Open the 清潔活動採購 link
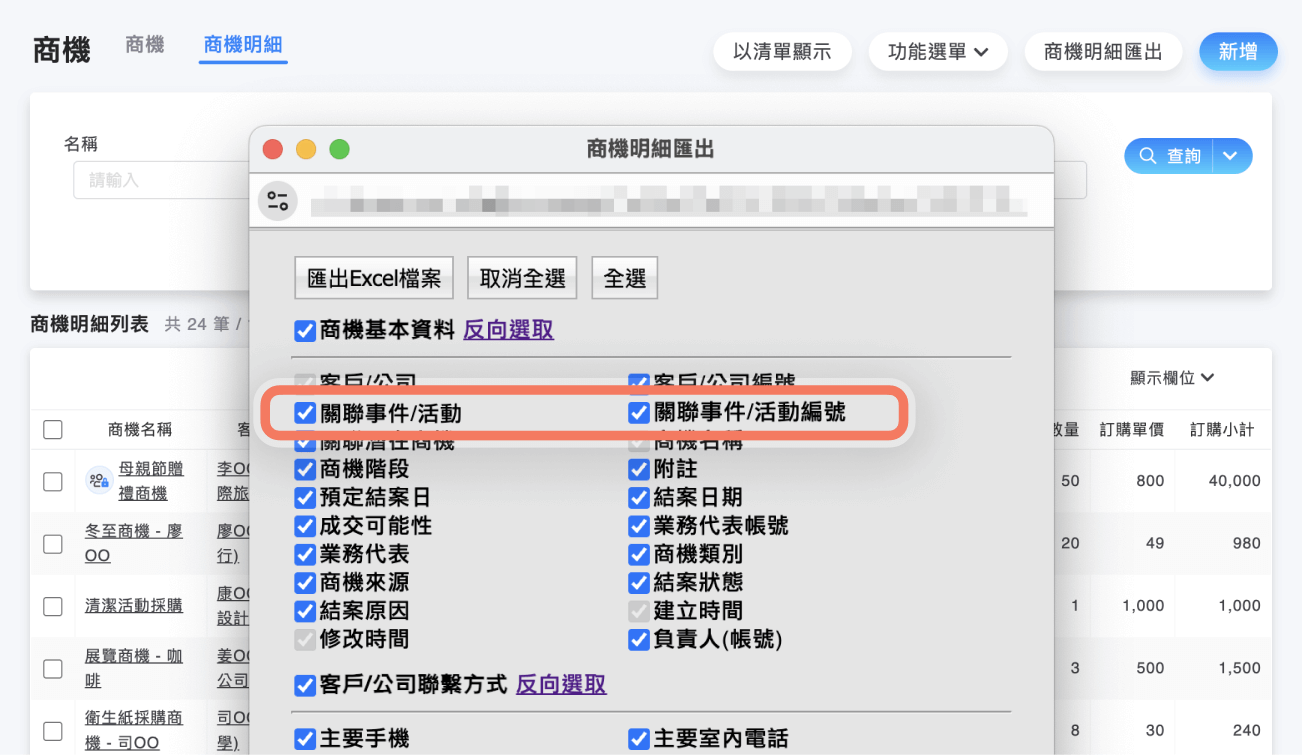 134,606
